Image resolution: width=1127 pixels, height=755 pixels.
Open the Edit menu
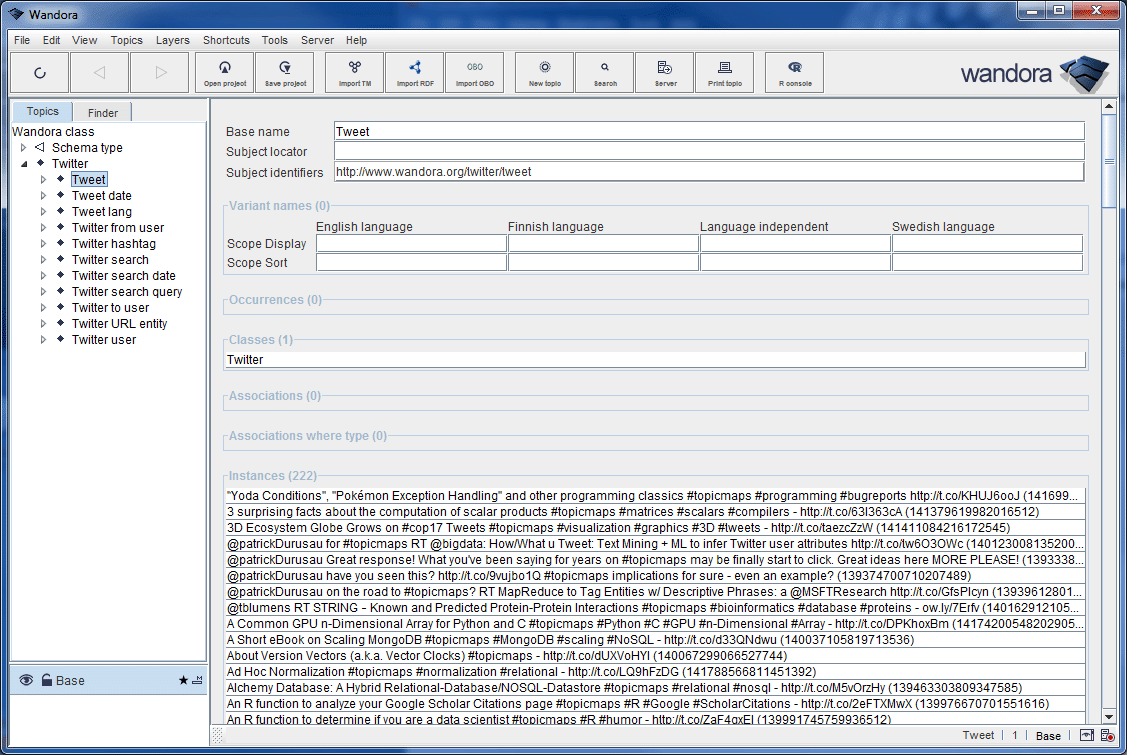coord(51,40)
